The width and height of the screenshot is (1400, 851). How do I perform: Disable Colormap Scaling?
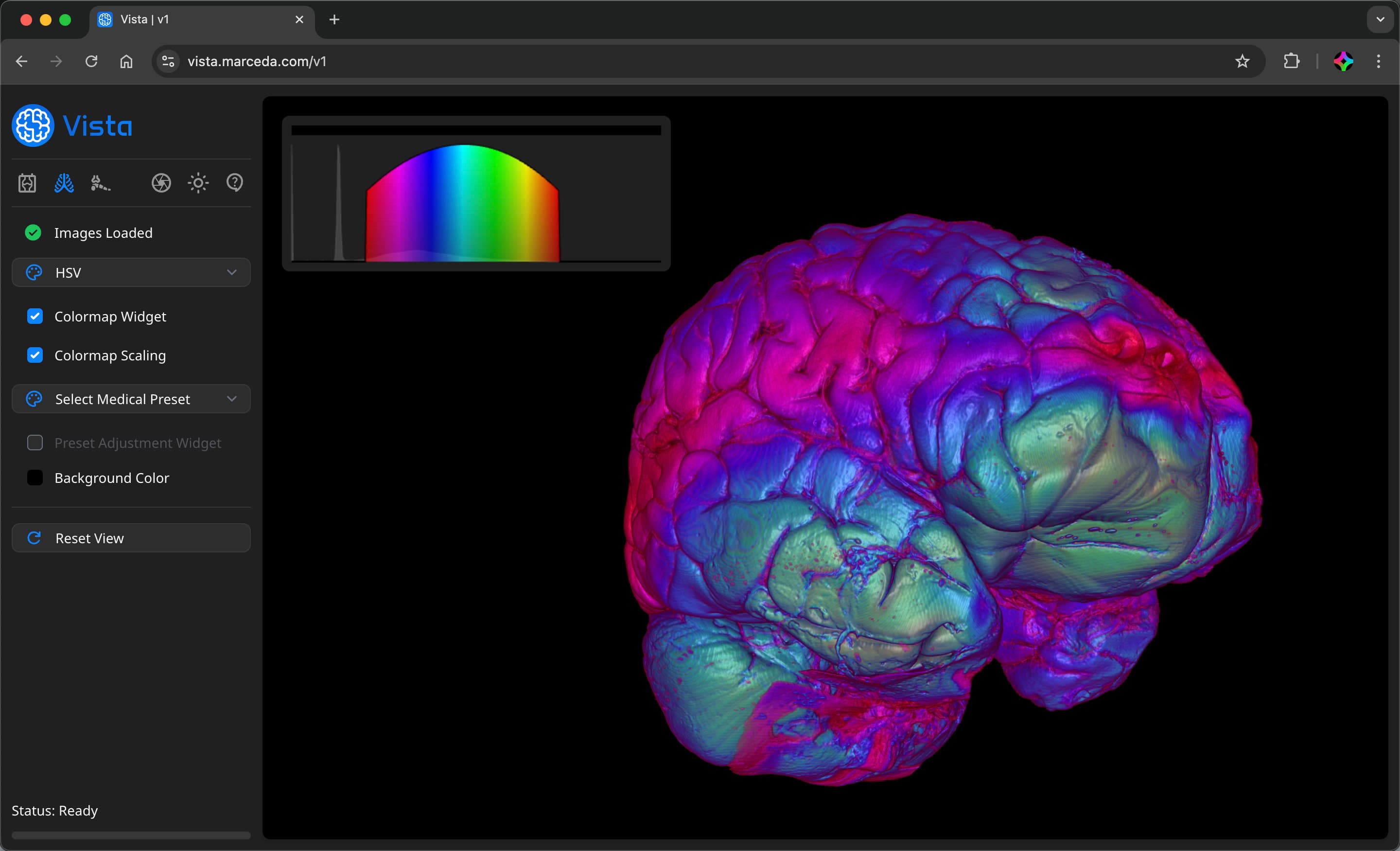35,355
